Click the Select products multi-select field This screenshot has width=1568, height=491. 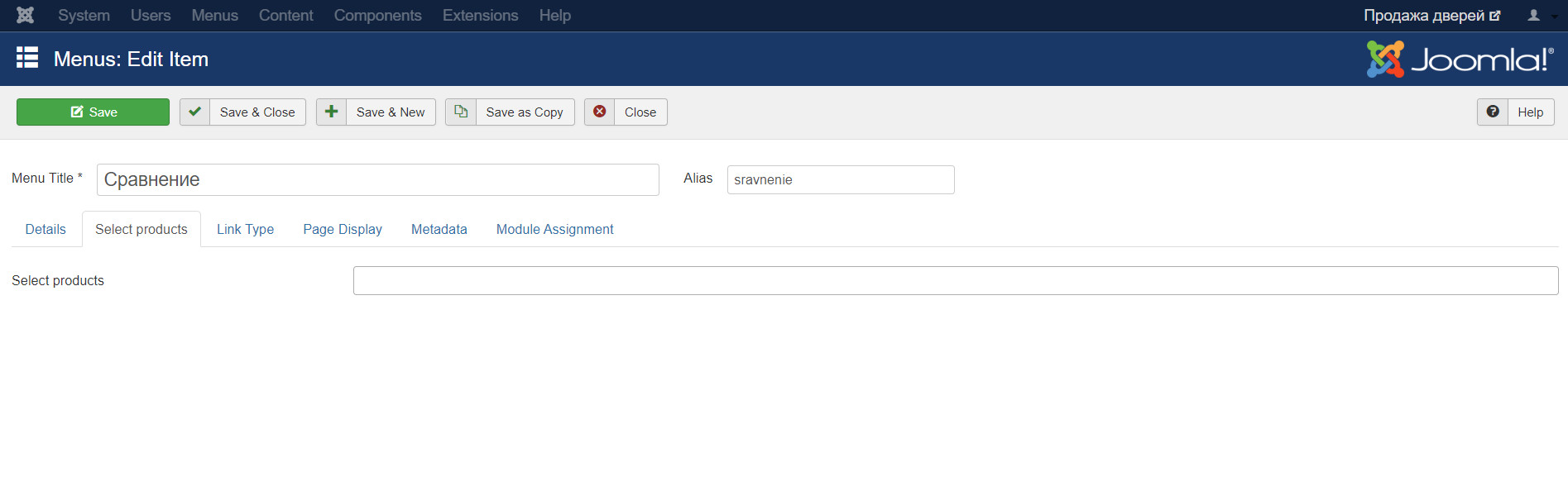click(956, 280)
